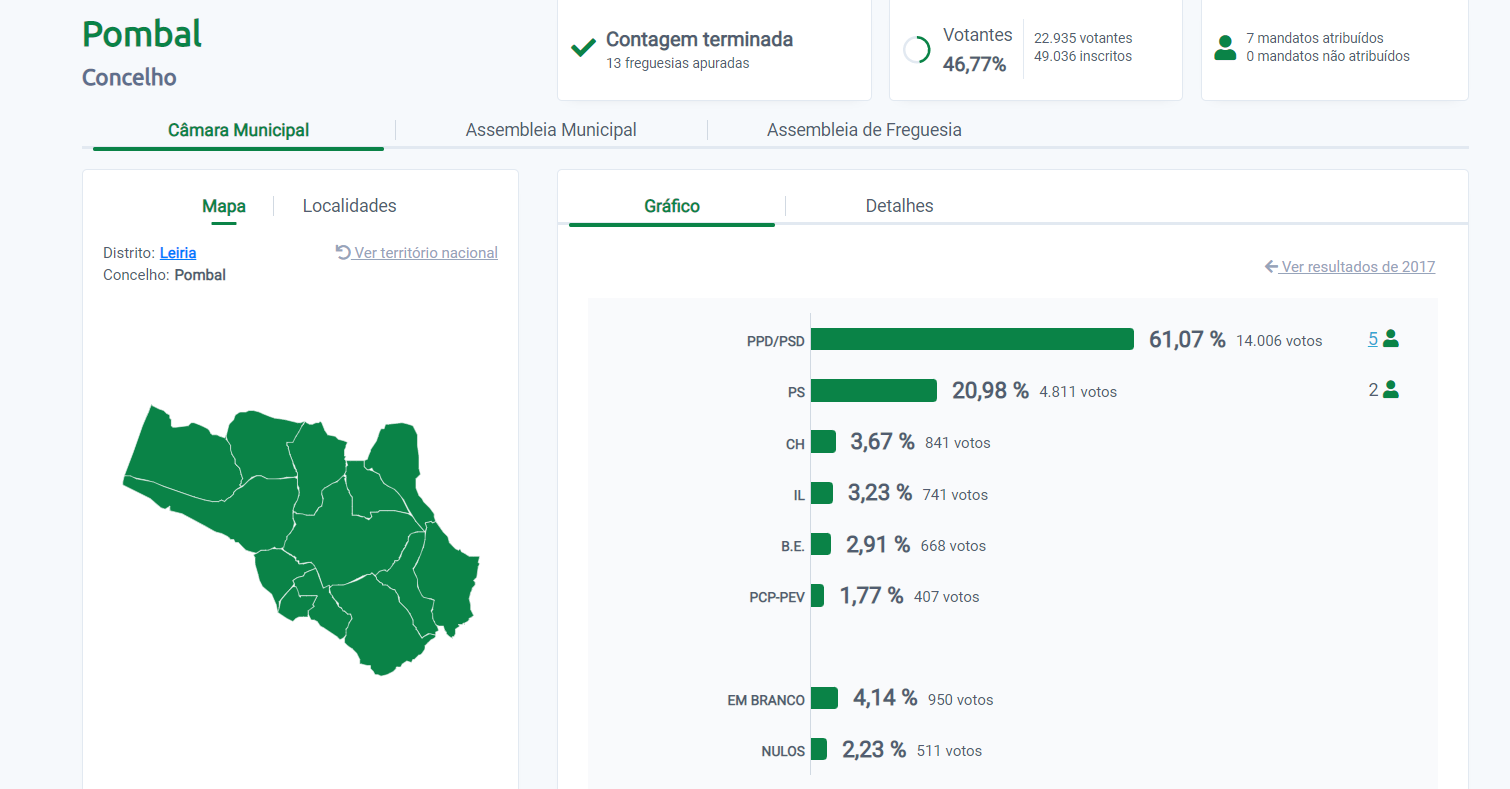The height and width of the screenshot is (789, 1510).
Task: Open the Assembleia de Freguesia tab
Action: pos(864,130)
